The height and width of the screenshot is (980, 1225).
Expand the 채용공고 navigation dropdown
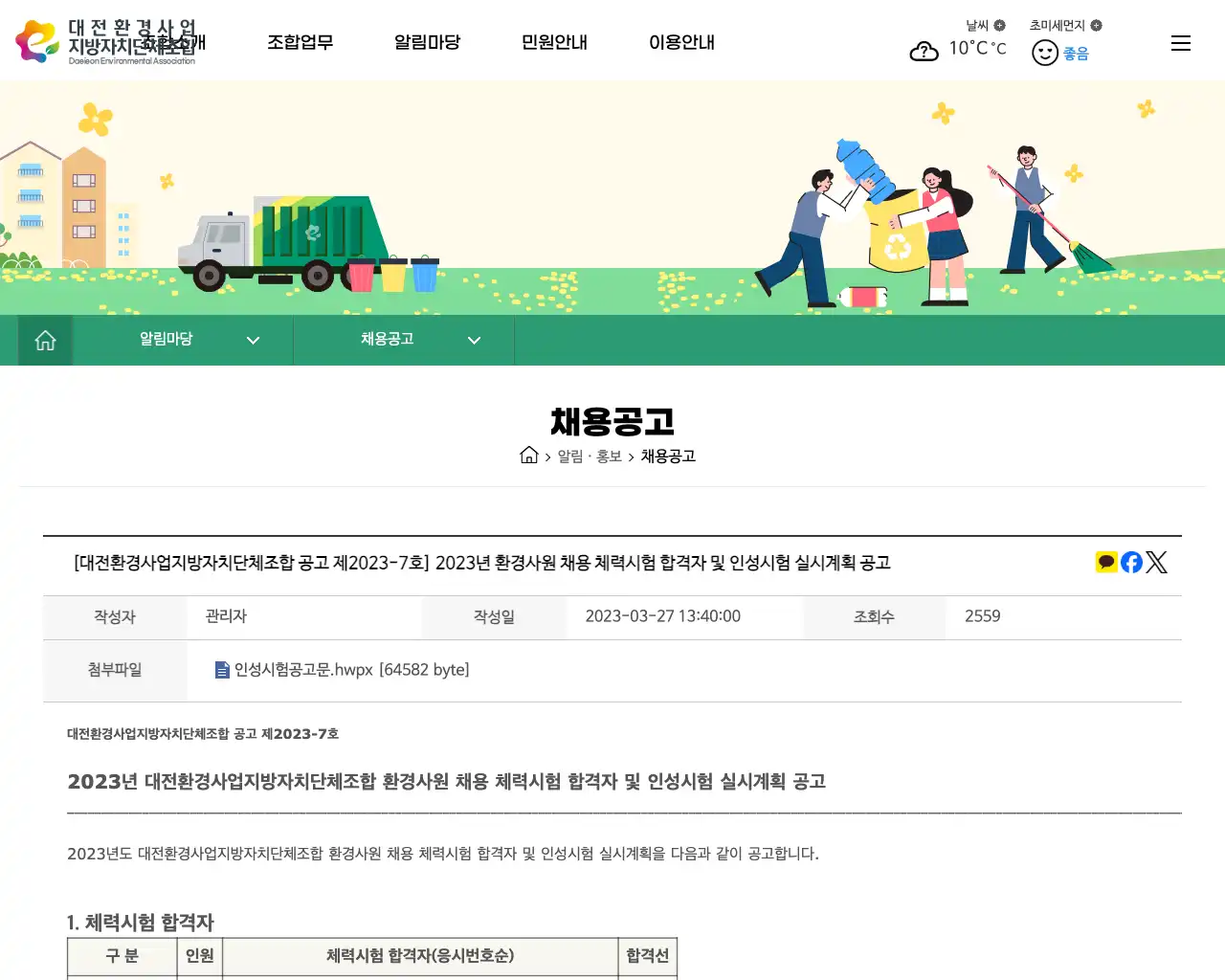(x=474, y=340)
